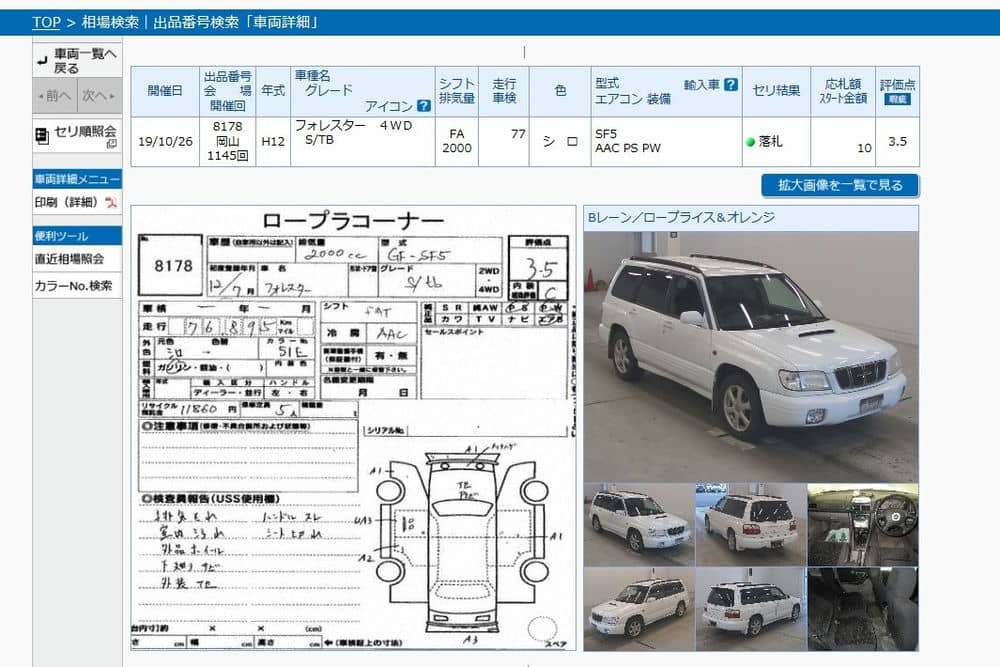Screen dimensions: 1000x667
Task: Open カラーNo.検索 tool
Action: 74,286
